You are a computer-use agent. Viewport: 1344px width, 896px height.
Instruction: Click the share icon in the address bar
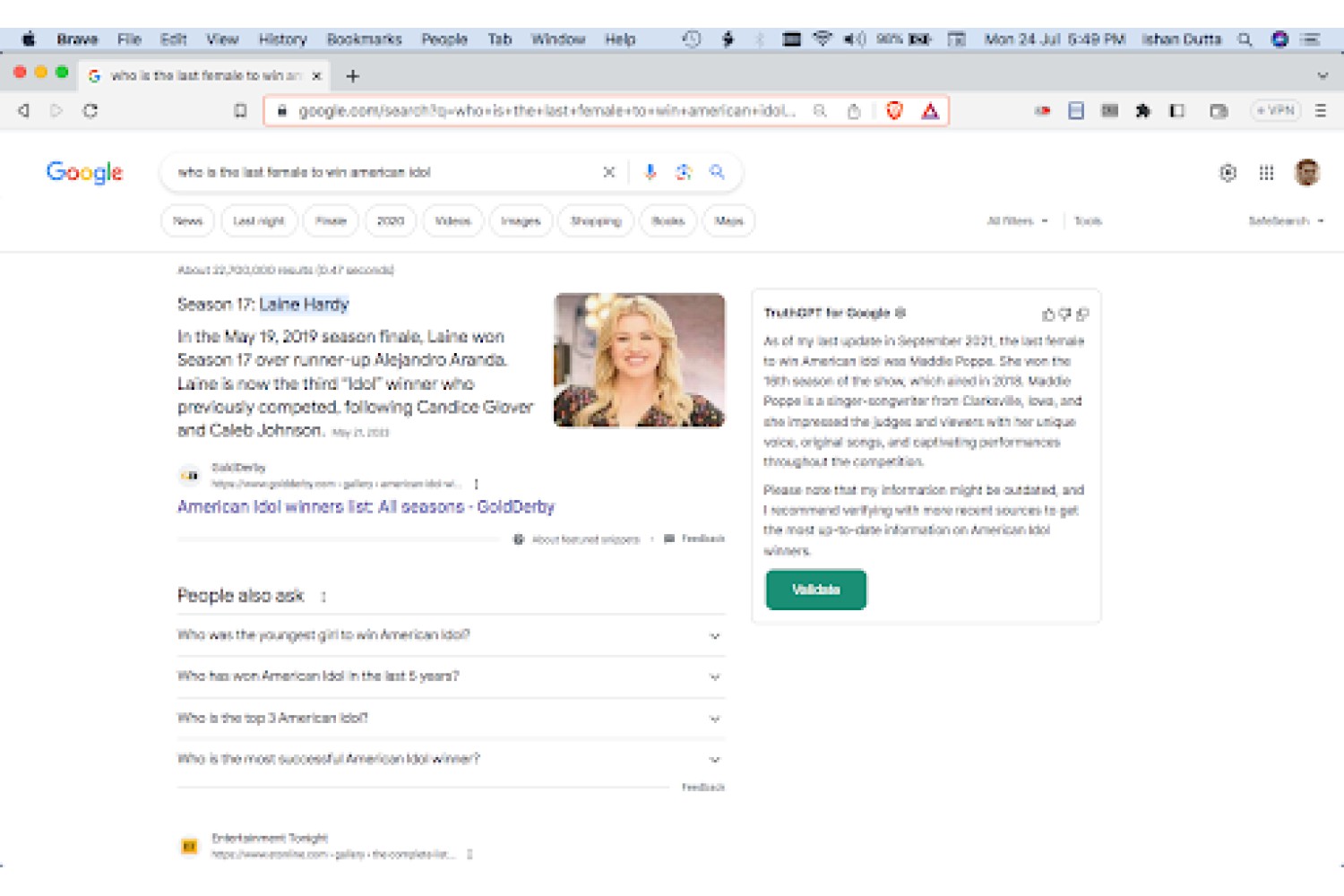[x=854, y=111]
